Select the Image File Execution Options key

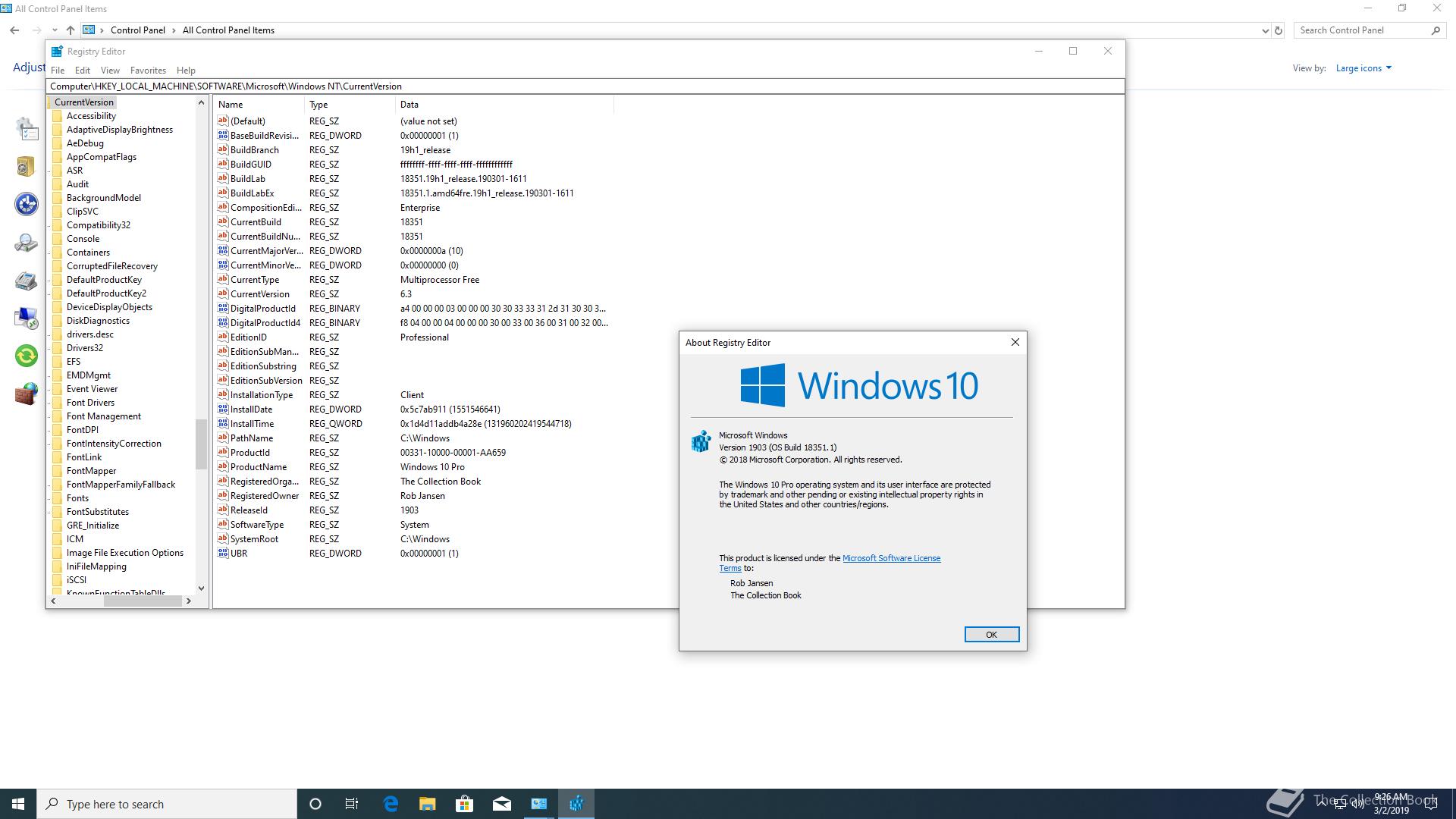[124, 553]
